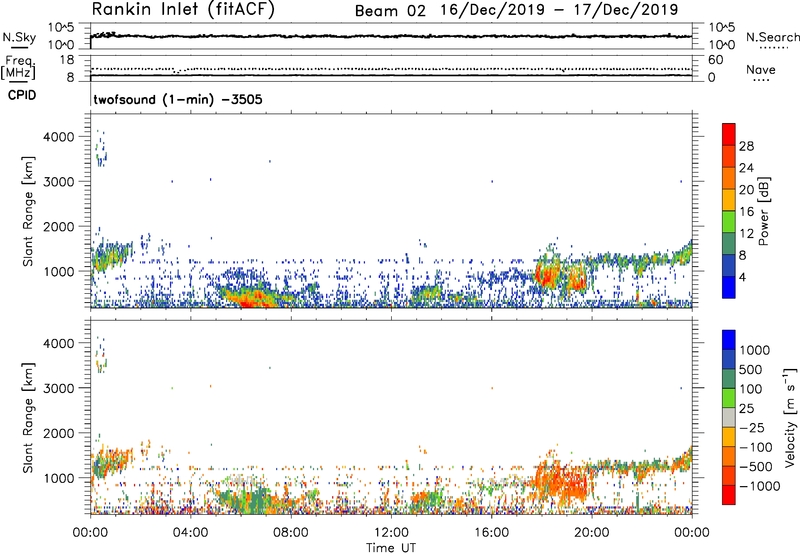Click the '-1000' tick on velocity colorbar
This screenshot has height=554, width=800.
(760, 486)
